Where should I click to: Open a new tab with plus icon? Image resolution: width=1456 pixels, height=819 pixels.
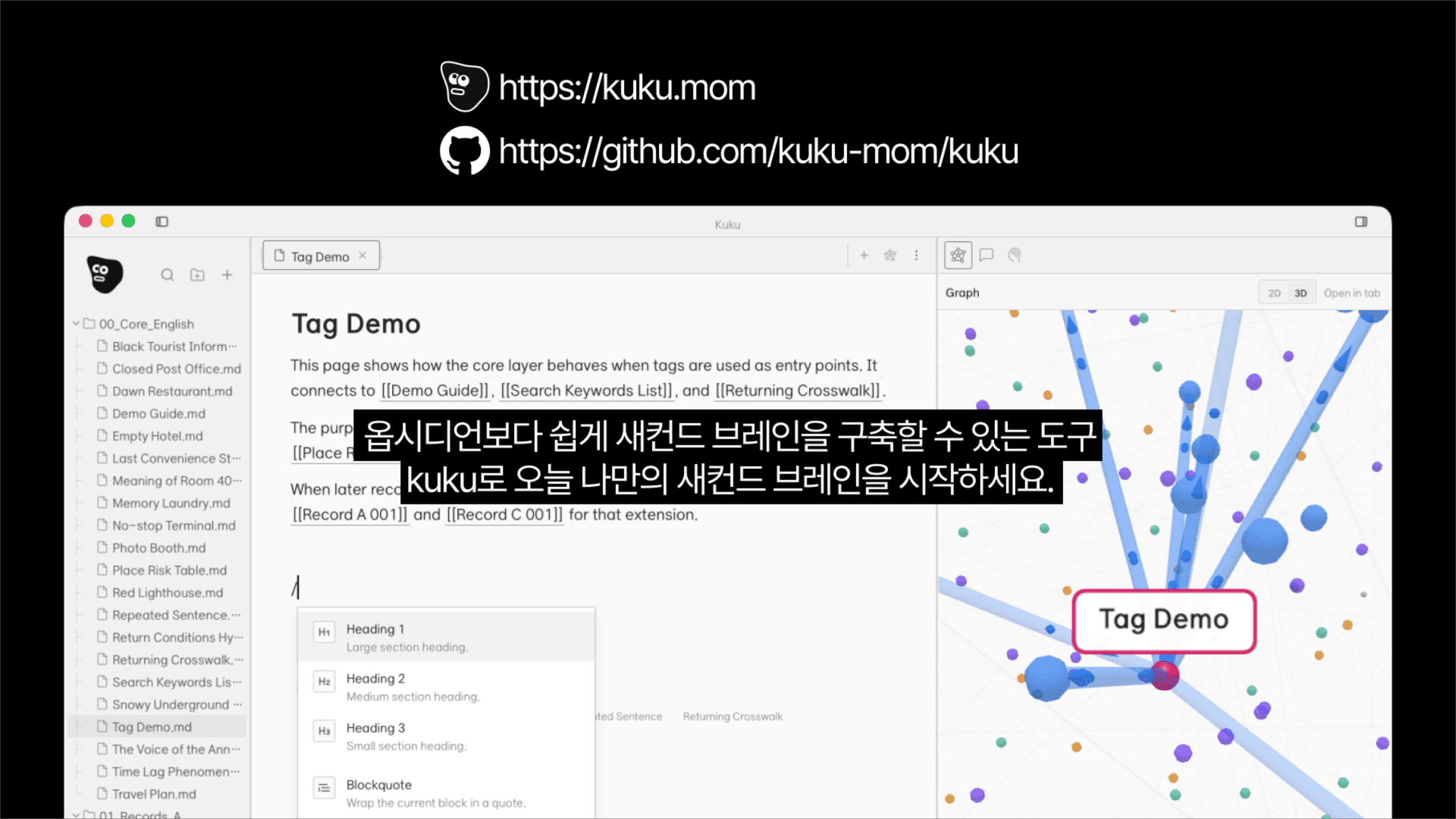pos(864,256)
